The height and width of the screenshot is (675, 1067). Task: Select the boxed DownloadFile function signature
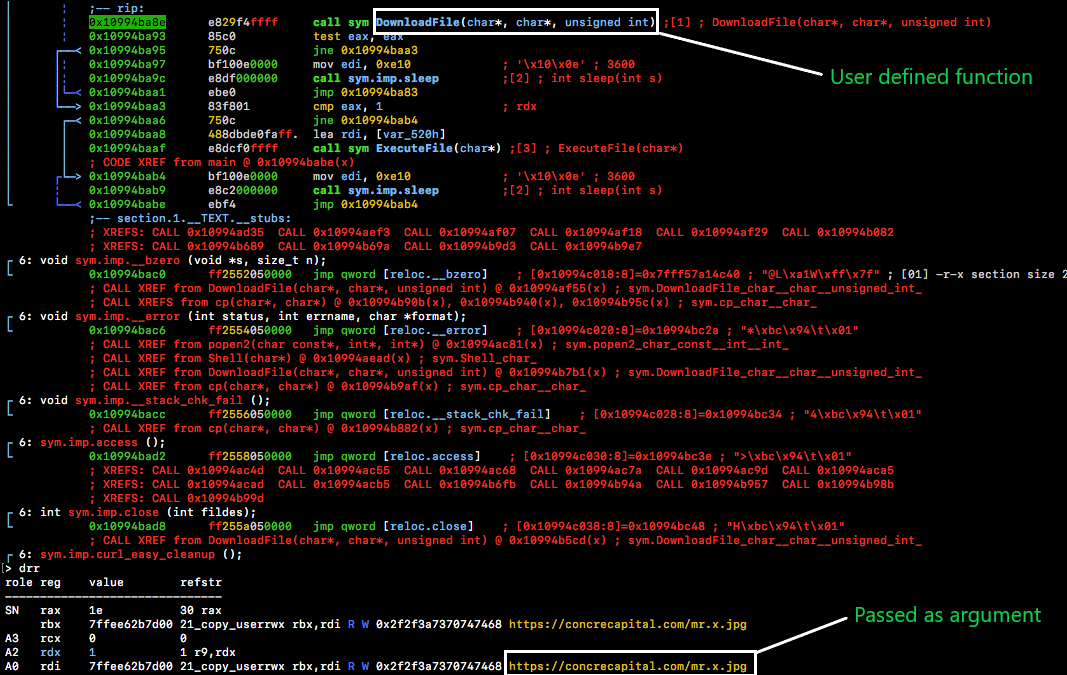(x=513, y=21)
